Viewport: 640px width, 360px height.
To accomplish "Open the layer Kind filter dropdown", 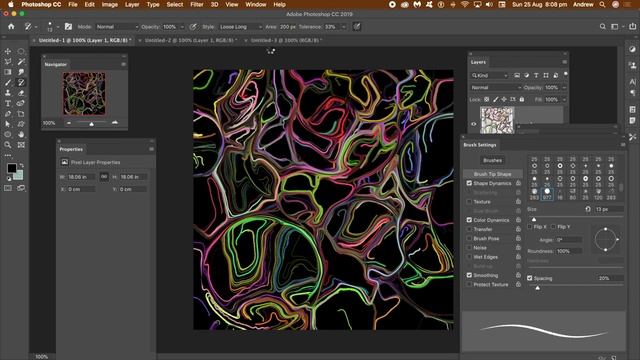I will [489, 76].
